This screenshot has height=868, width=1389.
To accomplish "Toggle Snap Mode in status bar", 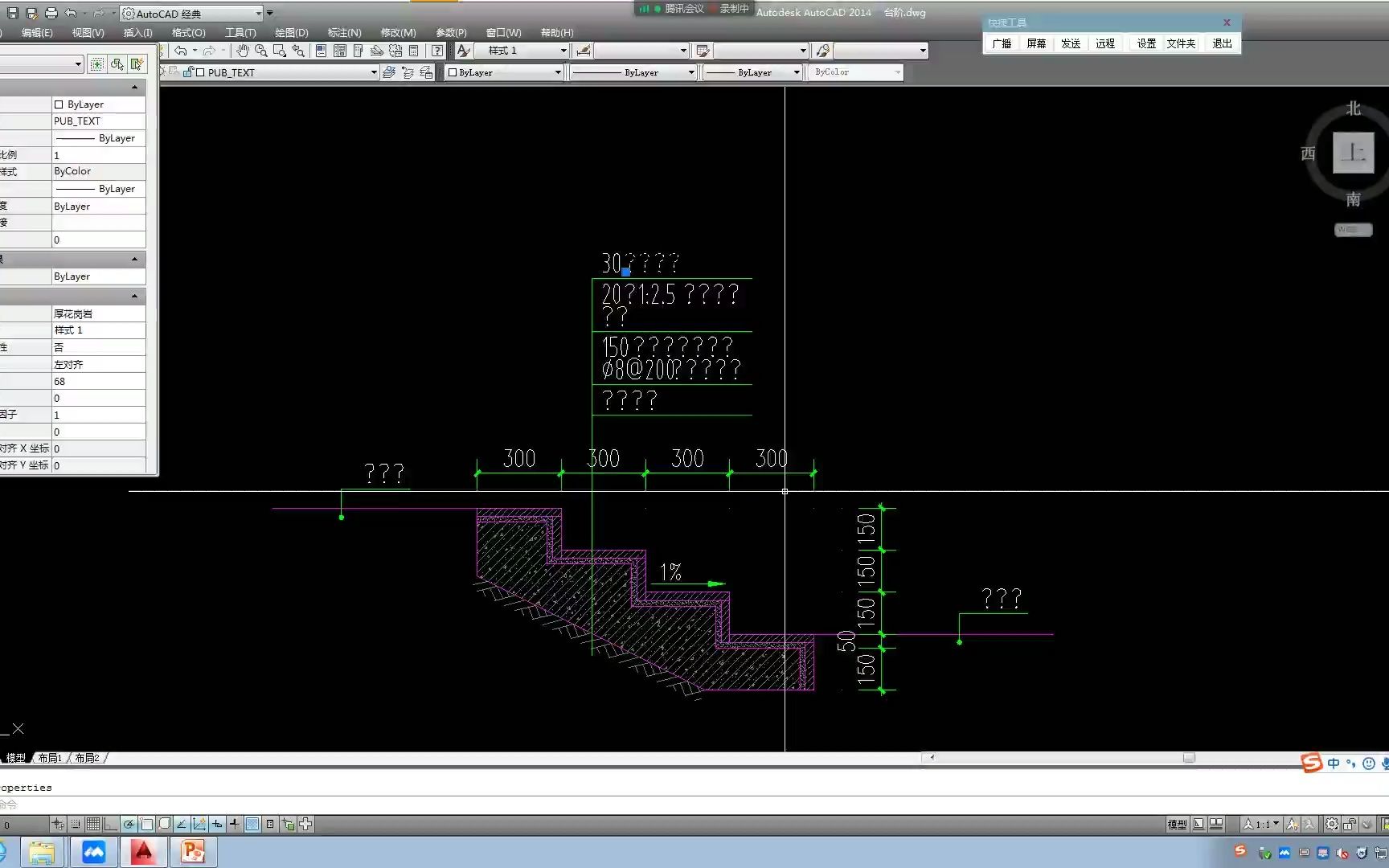I will pos(76,824).
